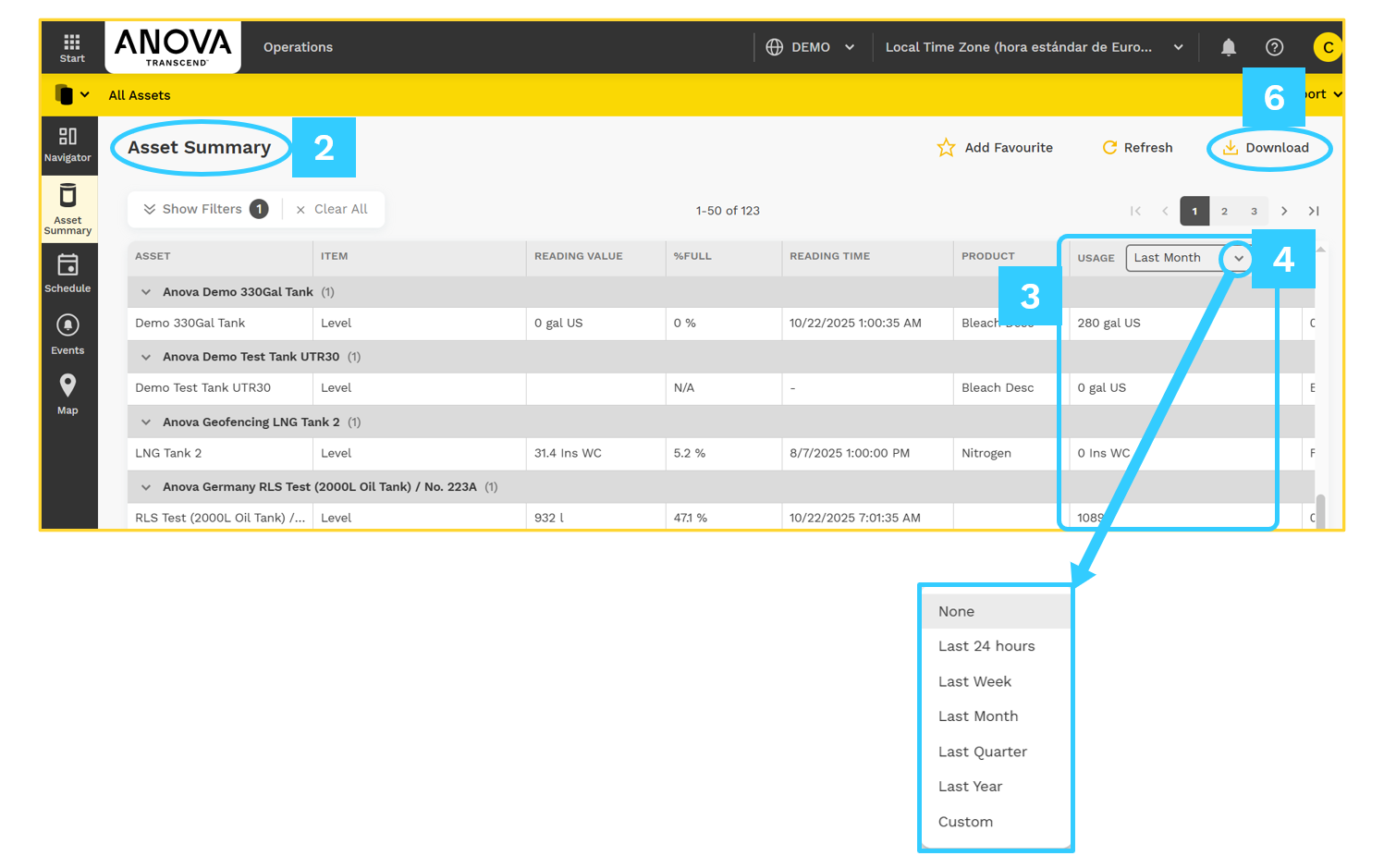Go to results page 3

[x=1254, y=211]
